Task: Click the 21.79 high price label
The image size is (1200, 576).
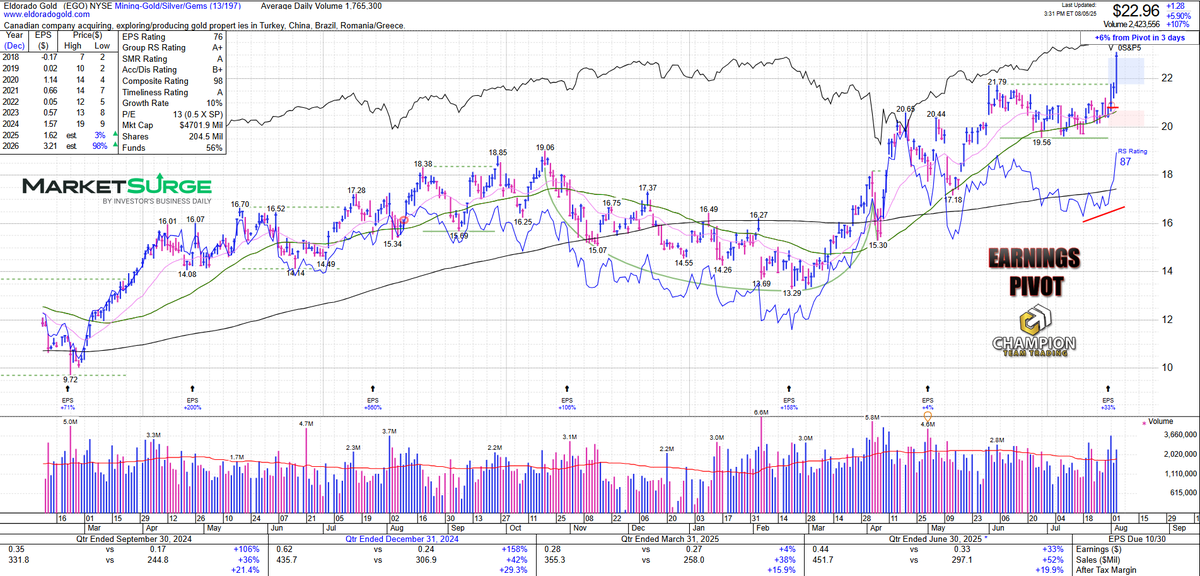Action: 997,82
